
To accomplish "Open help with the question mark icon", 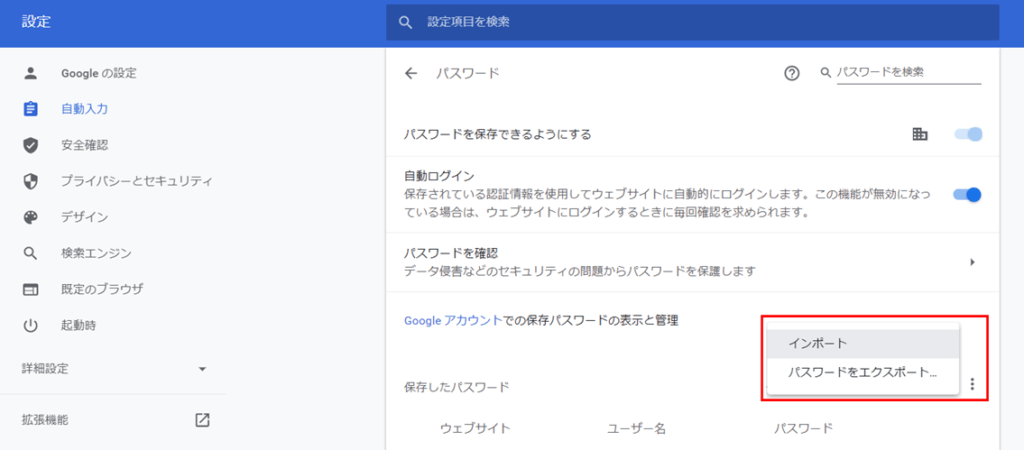I will point(792,73).
